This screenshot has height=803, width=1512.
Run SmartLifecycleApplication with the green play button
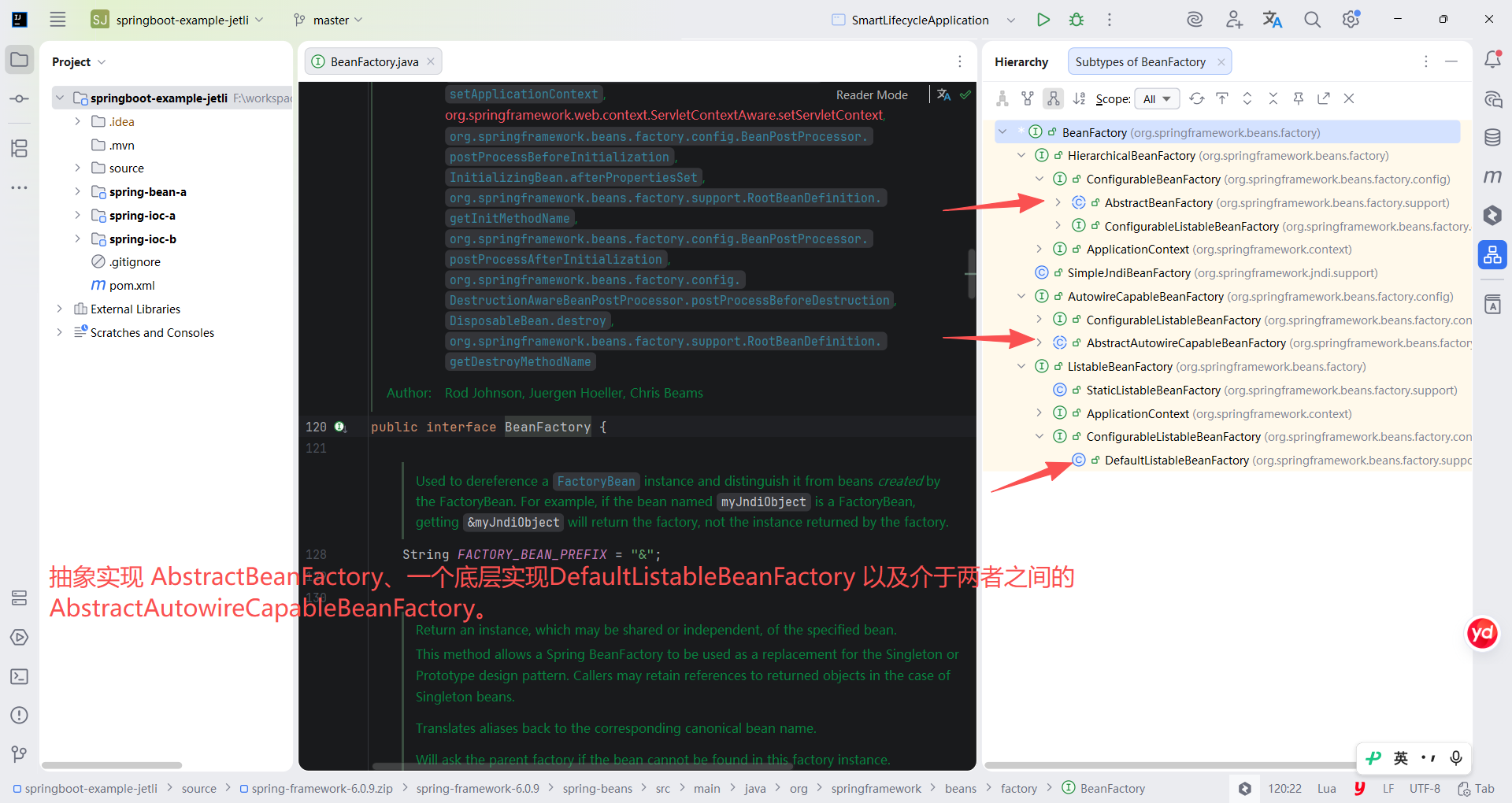tap(1043, 20)
